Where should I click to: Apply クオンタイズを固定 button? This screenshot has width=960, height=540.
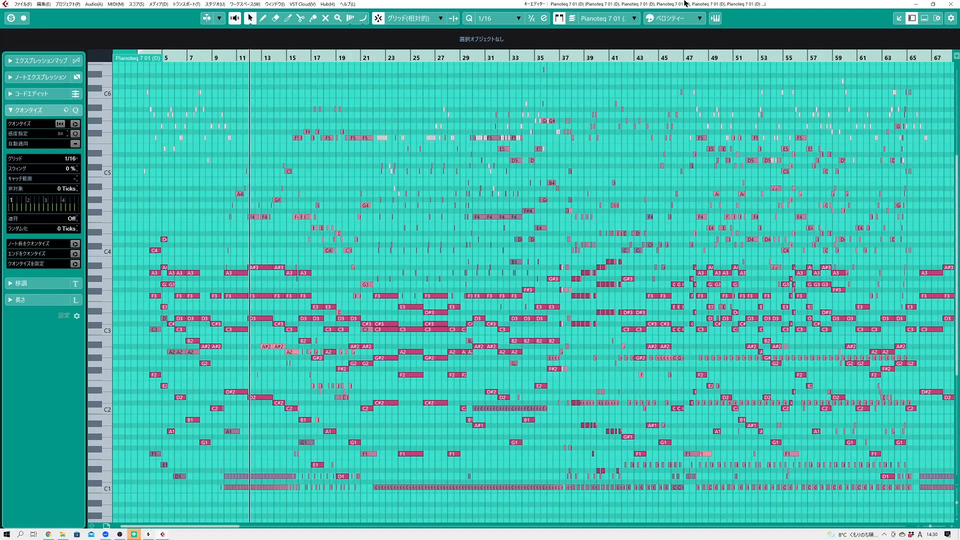click(75, 264)
